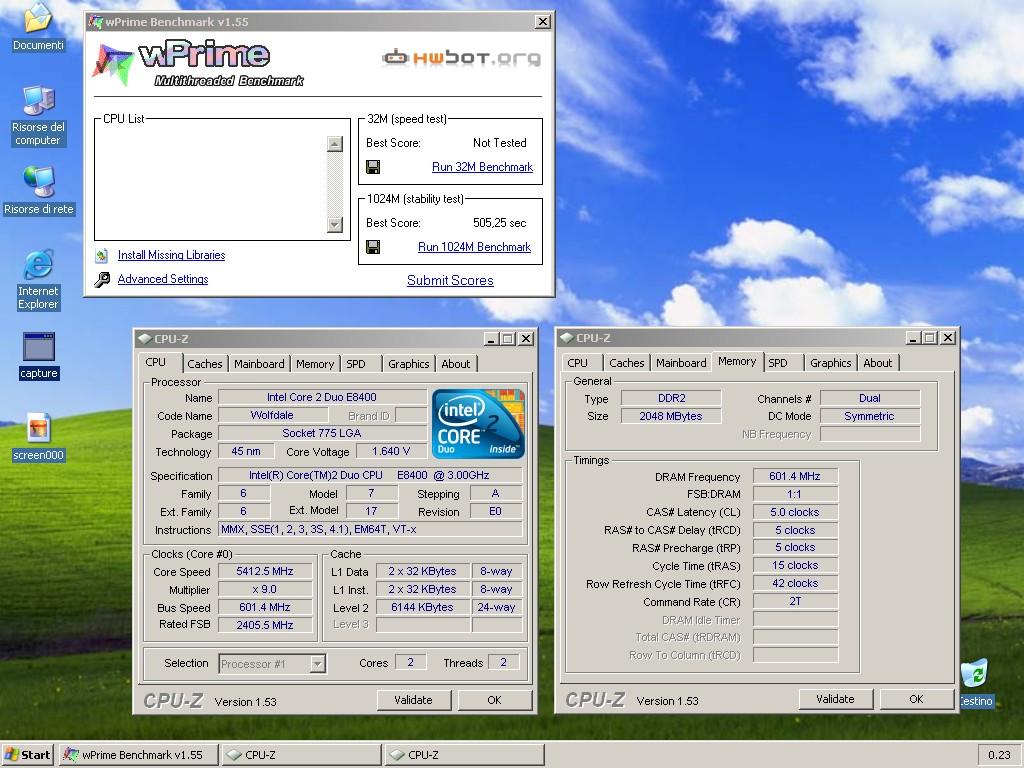1024x768 pixels.
Task: Switch to Graphics tab in left CPU-Z
Action: point(408,364)
